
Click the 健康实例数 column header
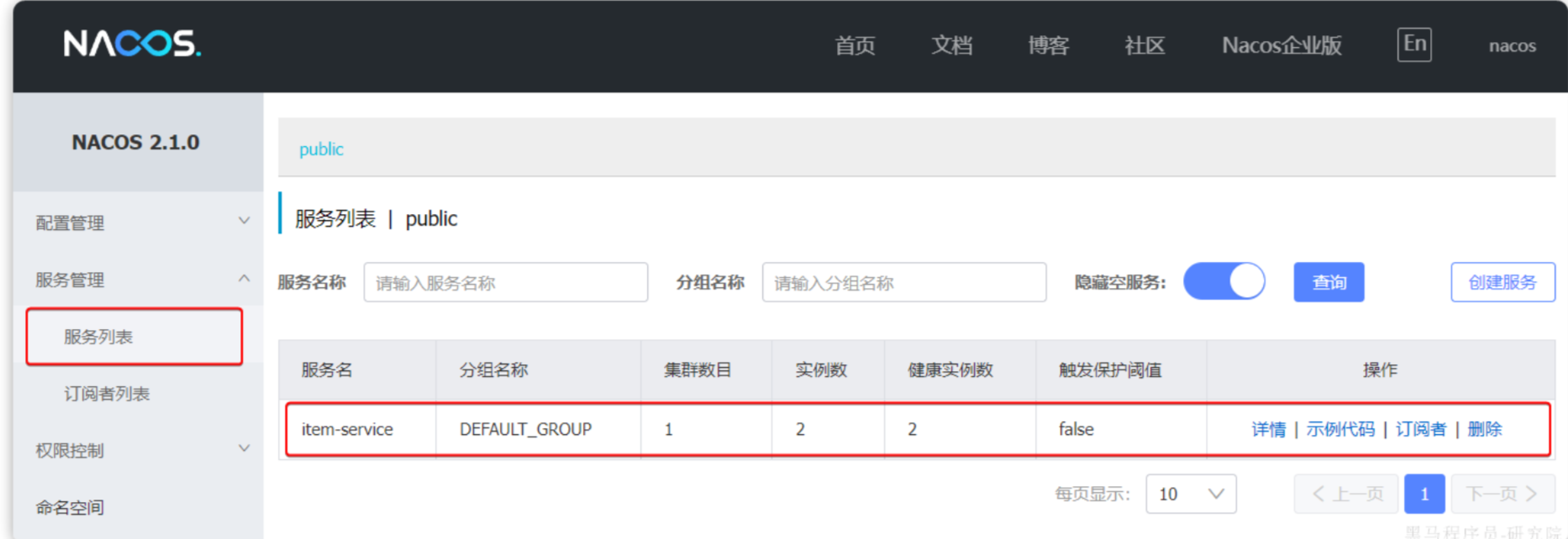click(x=950, y=369)
